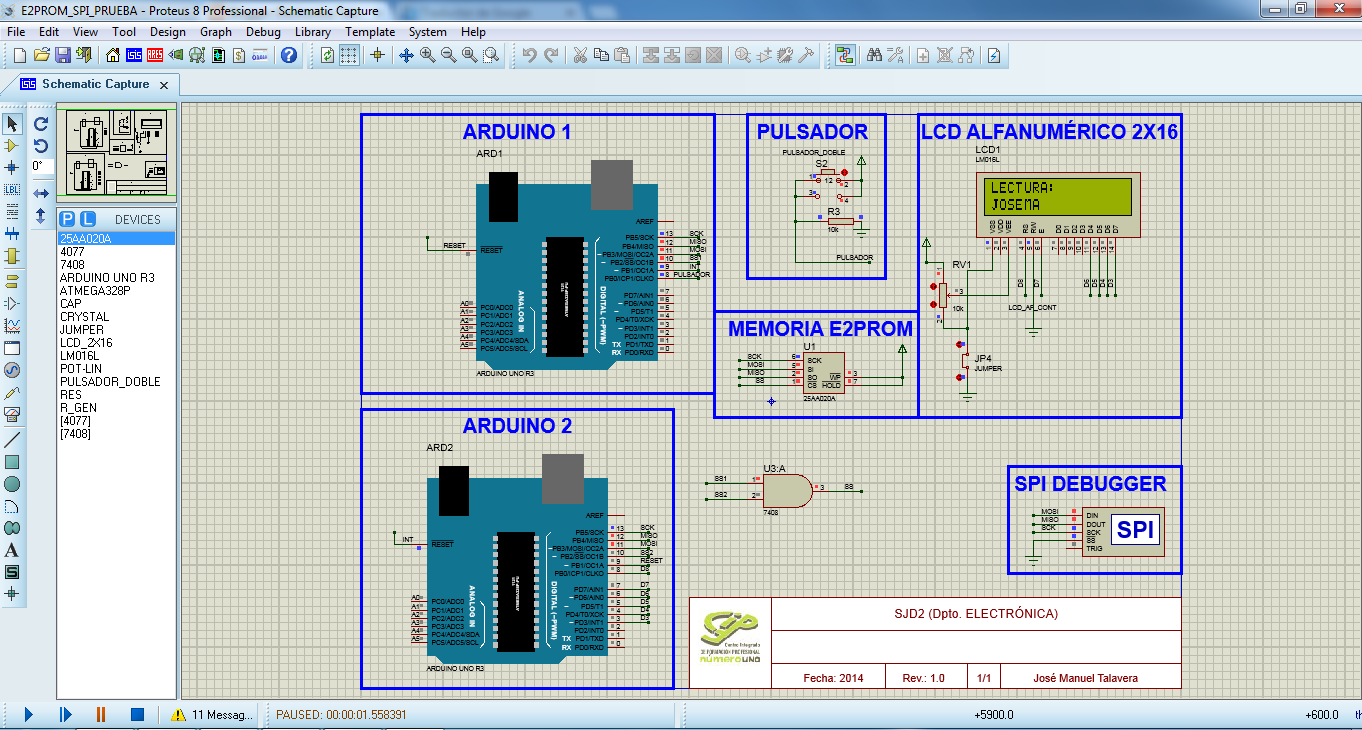1362x730 pixels.
Task: Select Graph mode tool
Action: [x=12, y=325]
